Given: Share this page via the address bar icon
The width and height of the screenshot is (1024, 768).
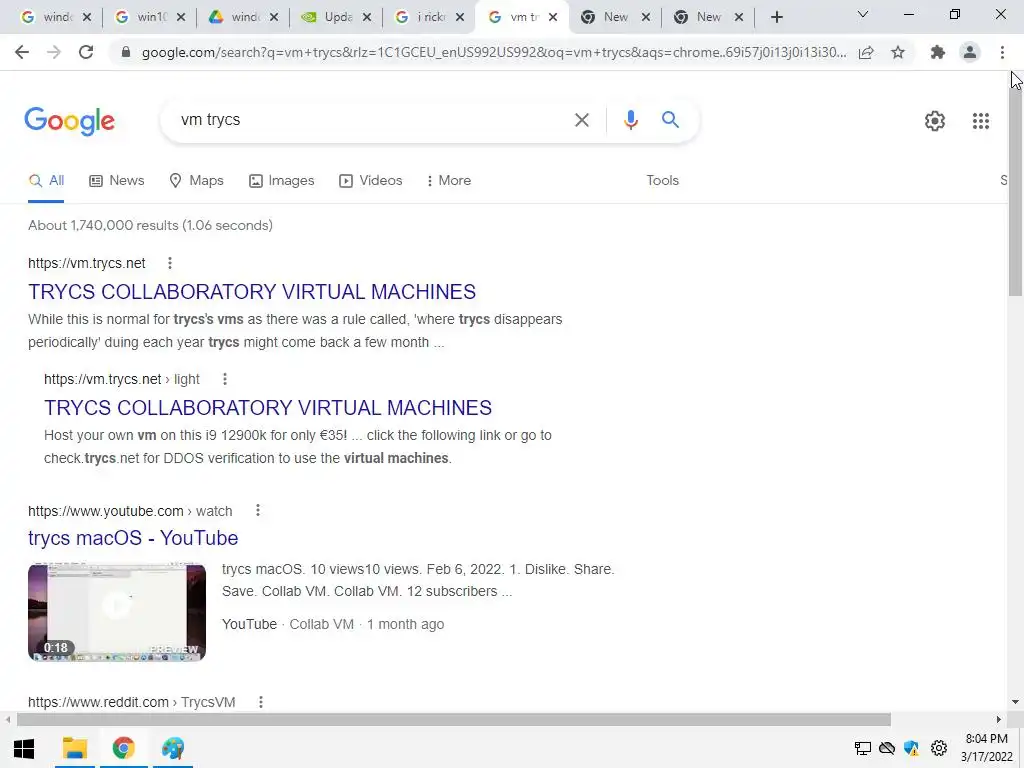Looking at the screenshot, I should 866,52.
